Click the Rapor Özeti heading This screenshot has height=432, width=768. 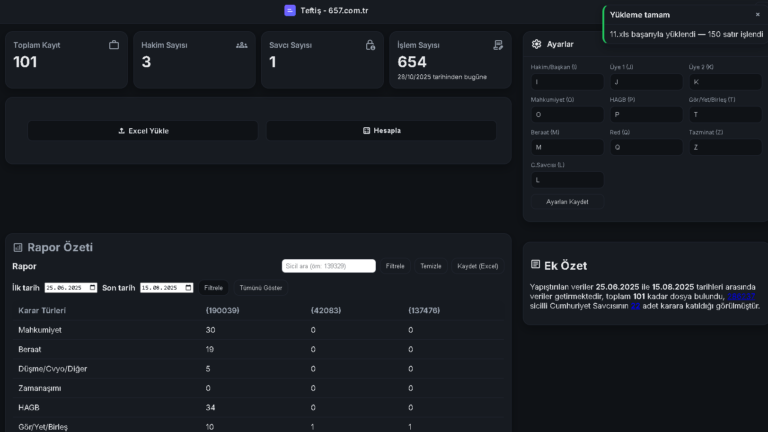point(60,247)
